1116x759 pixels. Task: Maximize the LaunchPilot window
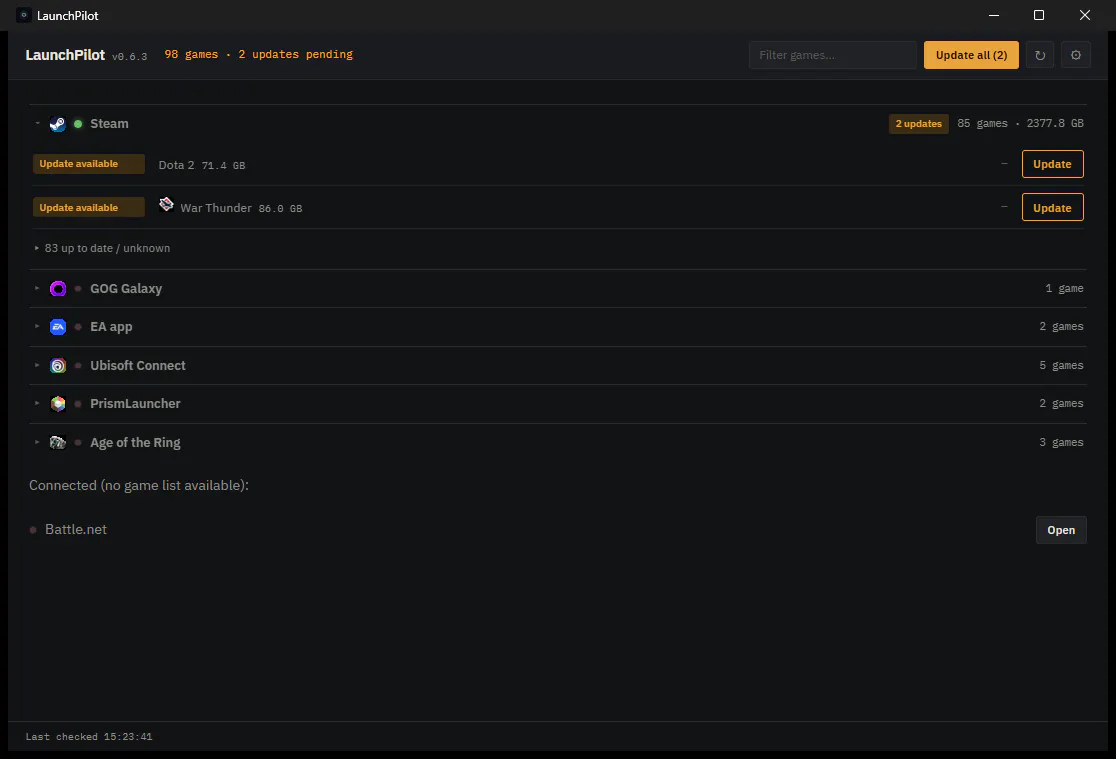[x=1038, y=15]
